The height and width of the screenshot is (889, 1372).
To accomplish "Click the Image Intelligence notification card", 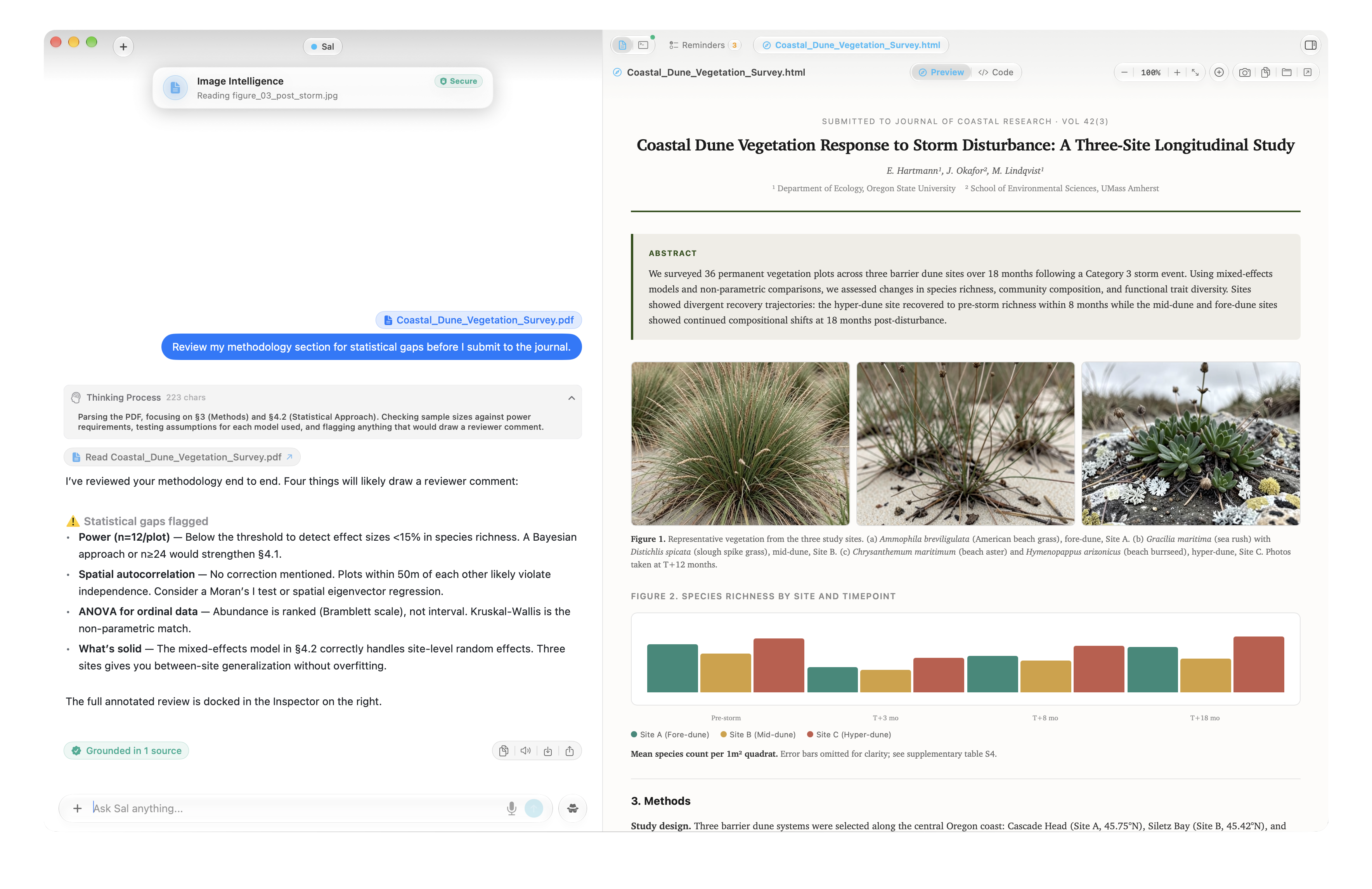I will coord(323,88).
